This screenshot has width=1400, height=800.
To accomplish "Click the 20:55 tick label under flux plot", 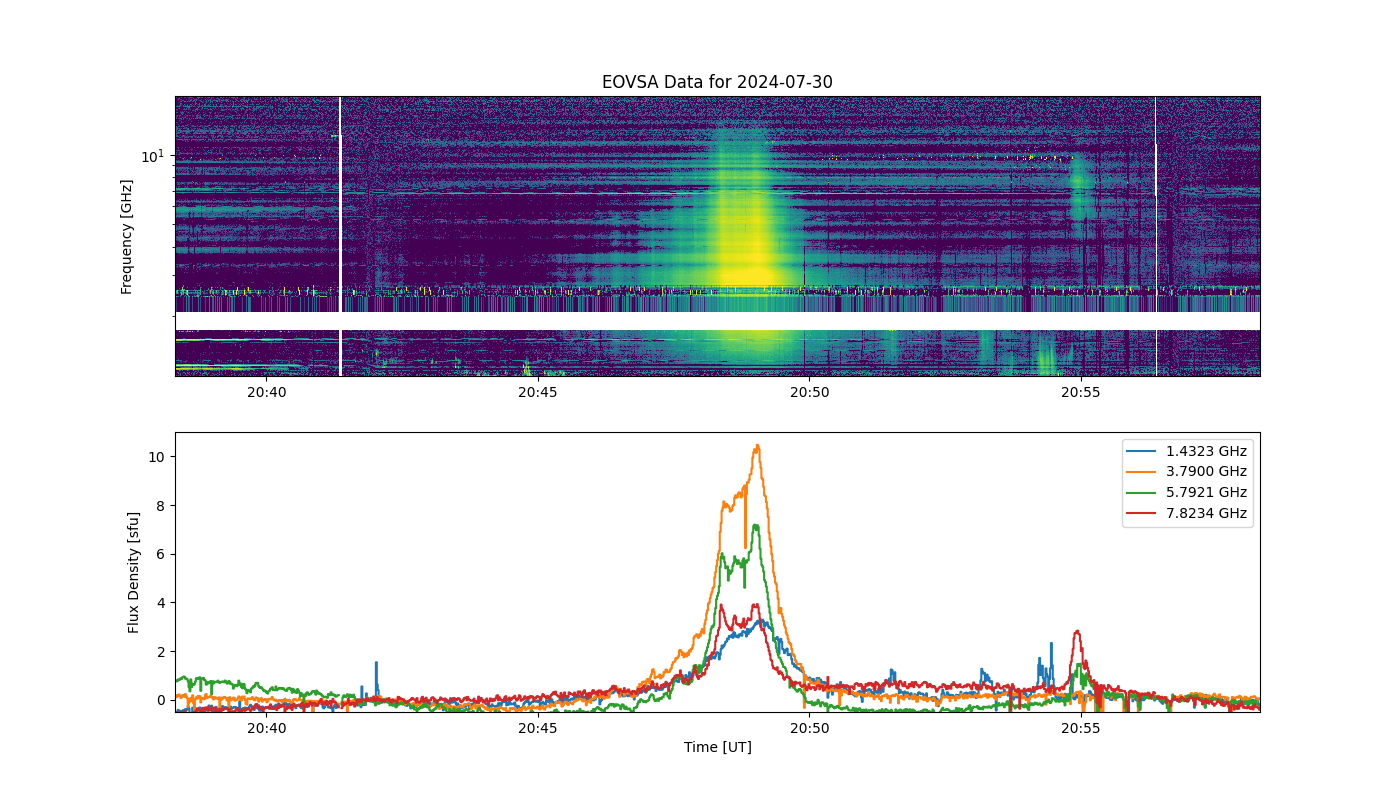I will (1080, 728).
